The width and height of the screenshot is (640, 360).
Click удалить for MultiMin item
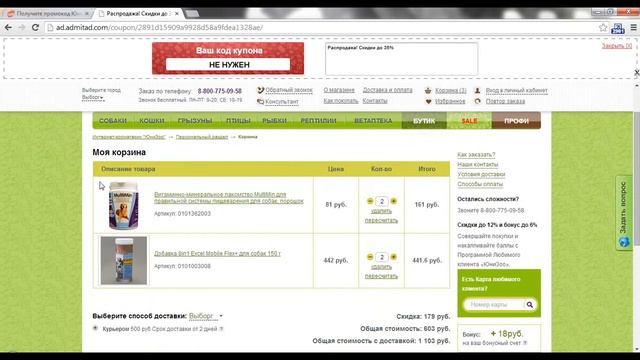381,211
